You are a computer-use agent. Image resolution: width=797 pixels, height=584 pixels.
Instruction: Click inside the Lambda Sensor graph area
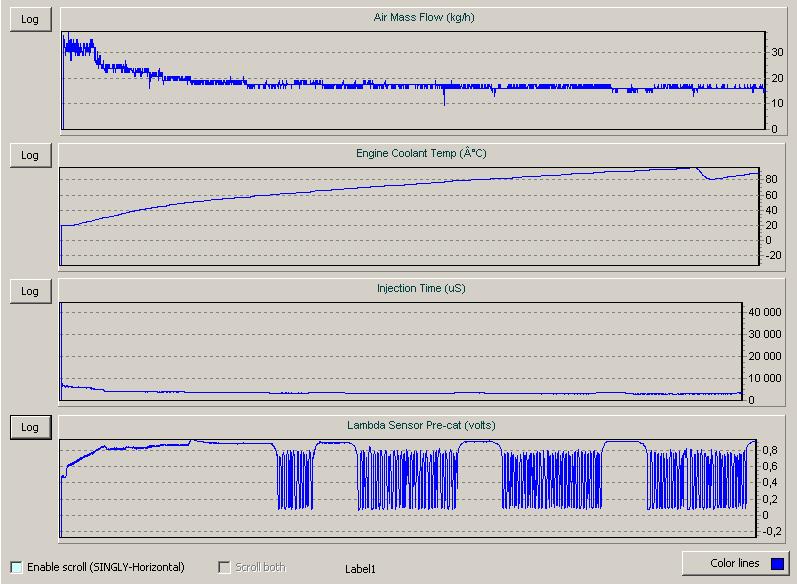(x=408, y=488)
